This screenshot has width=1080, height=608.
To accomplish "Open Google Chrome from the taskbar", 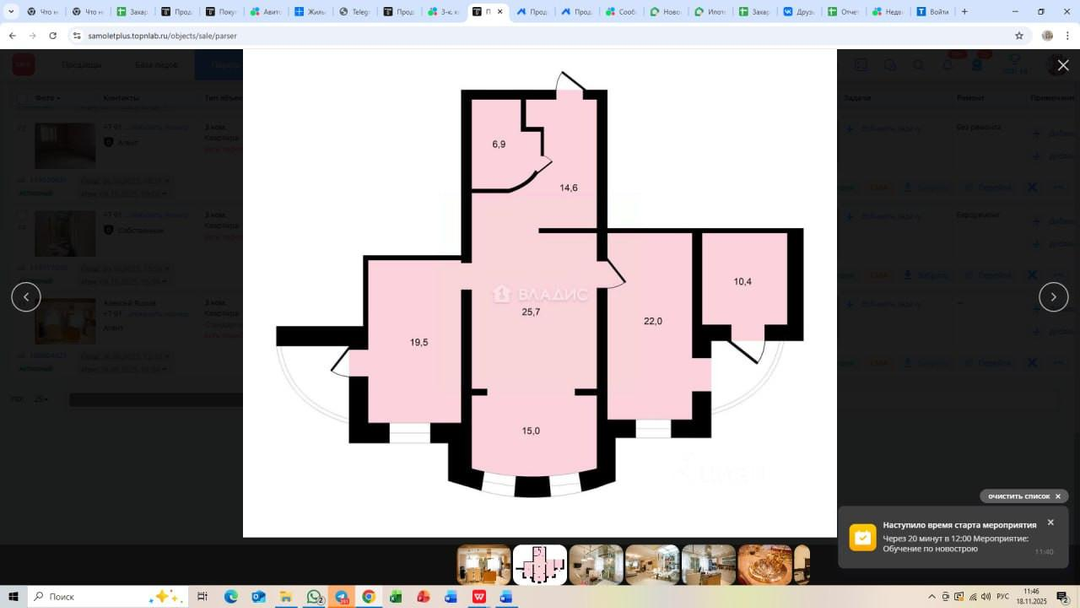I will click(x=369, y=597).
